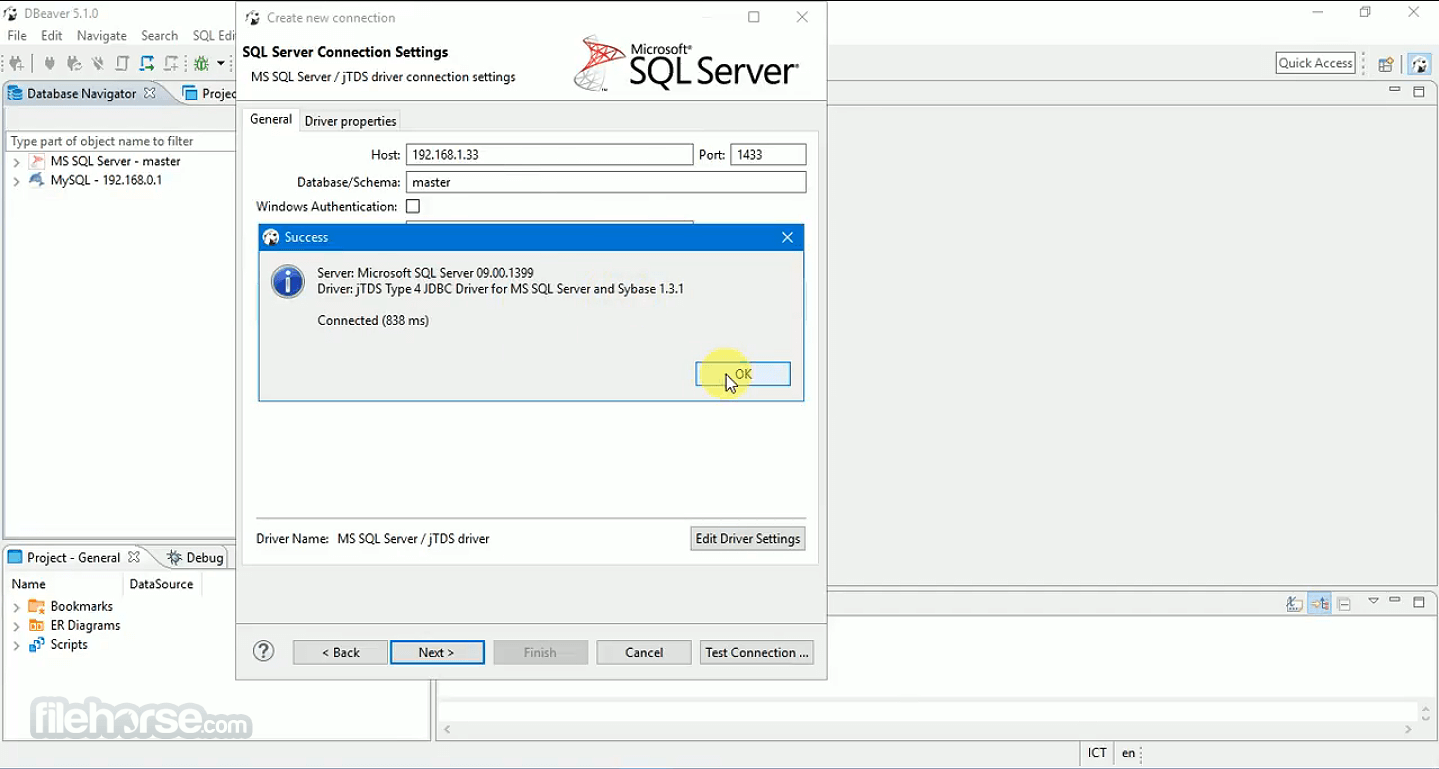
Task: Select the Database Navigator tab
Action: coord(81,93)
